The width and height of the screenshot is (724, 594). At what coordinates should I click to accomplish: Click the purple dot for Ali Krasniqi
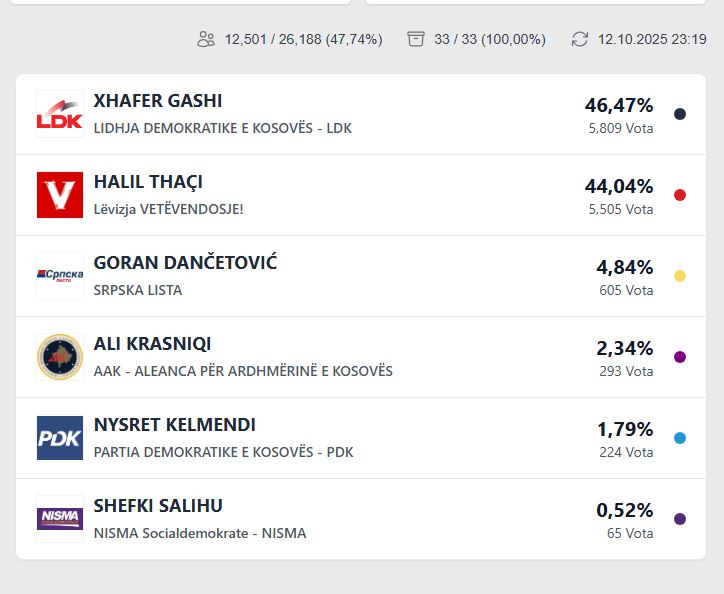point(680,357)
